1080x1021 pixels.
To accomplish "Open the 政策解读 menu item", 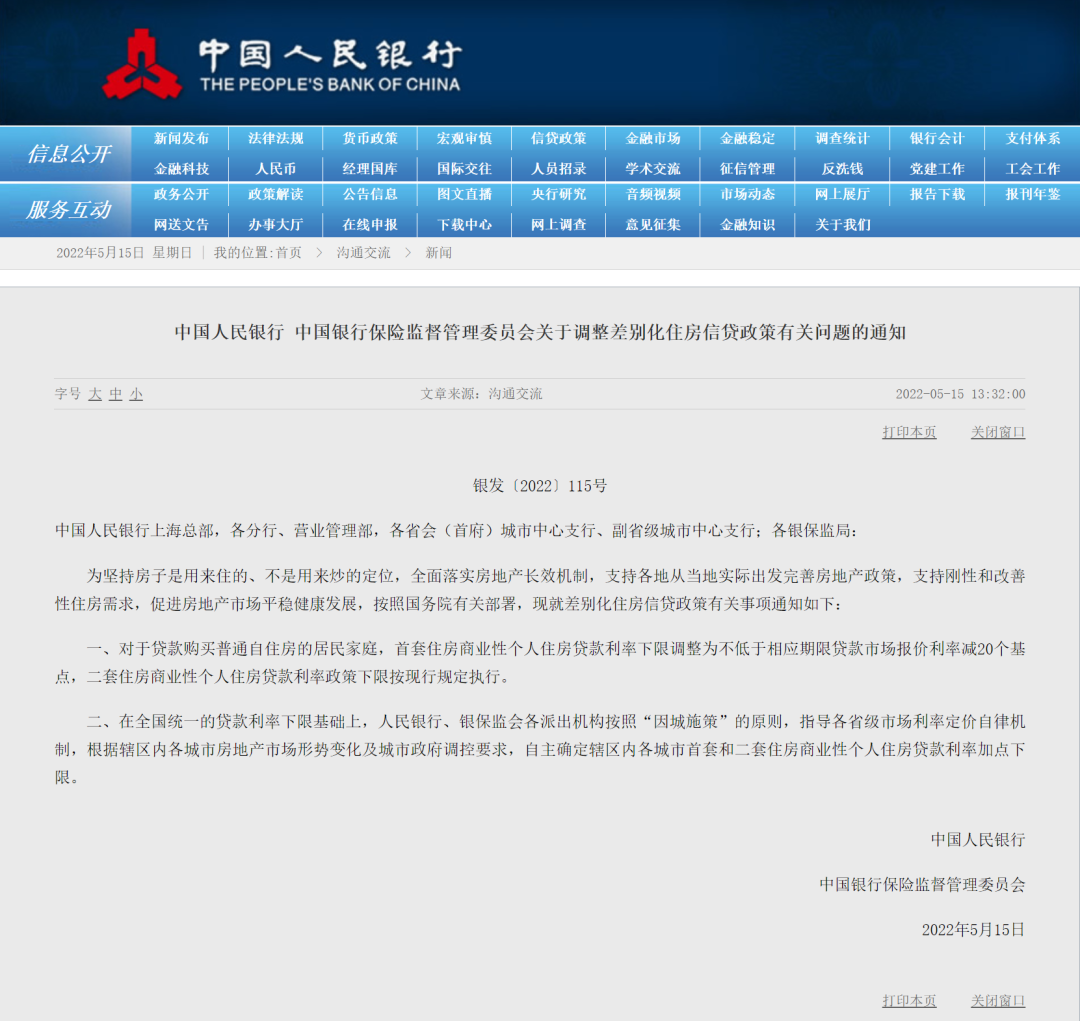I will point(276,194).
